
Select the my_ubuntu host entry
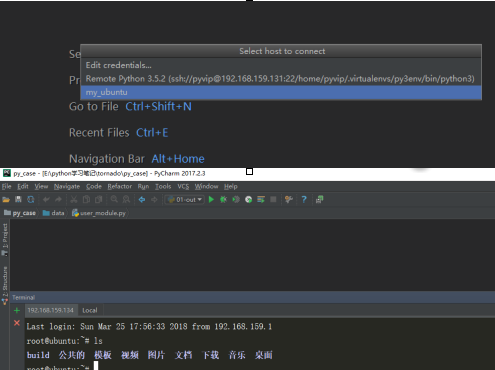click(281, 92)
